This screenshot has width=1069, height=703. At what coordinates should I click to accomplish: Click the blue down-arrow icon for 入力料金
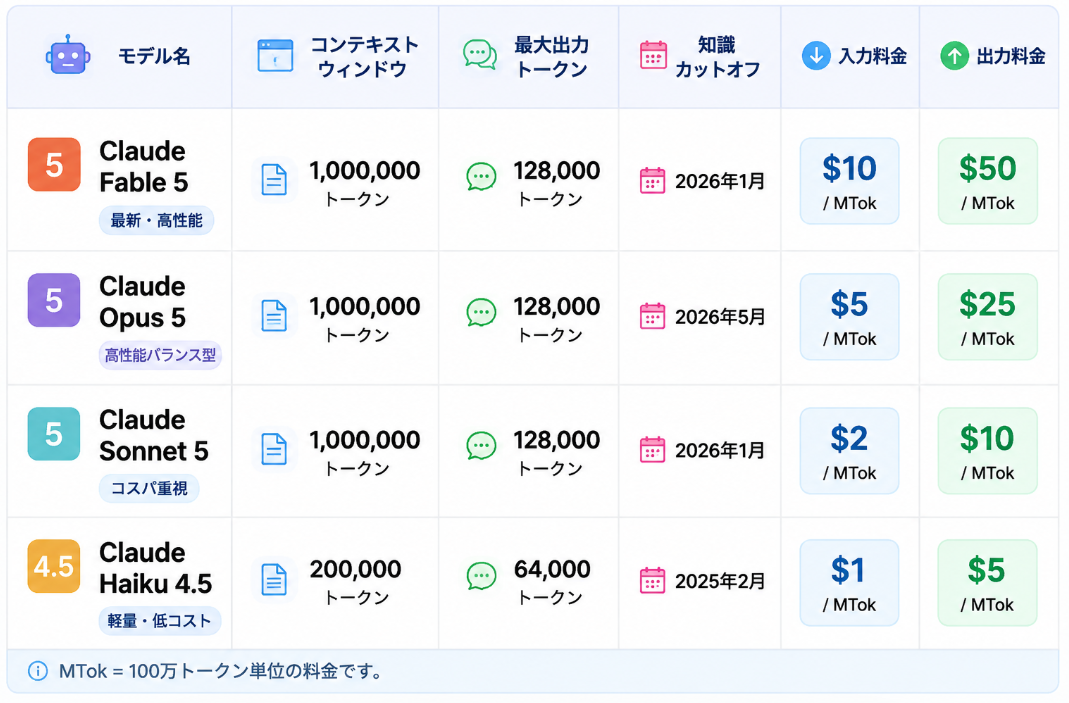[x=816, y=56]
